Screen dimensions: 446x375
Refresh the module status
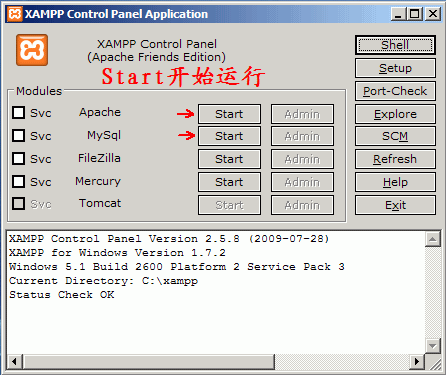[395, 159]
